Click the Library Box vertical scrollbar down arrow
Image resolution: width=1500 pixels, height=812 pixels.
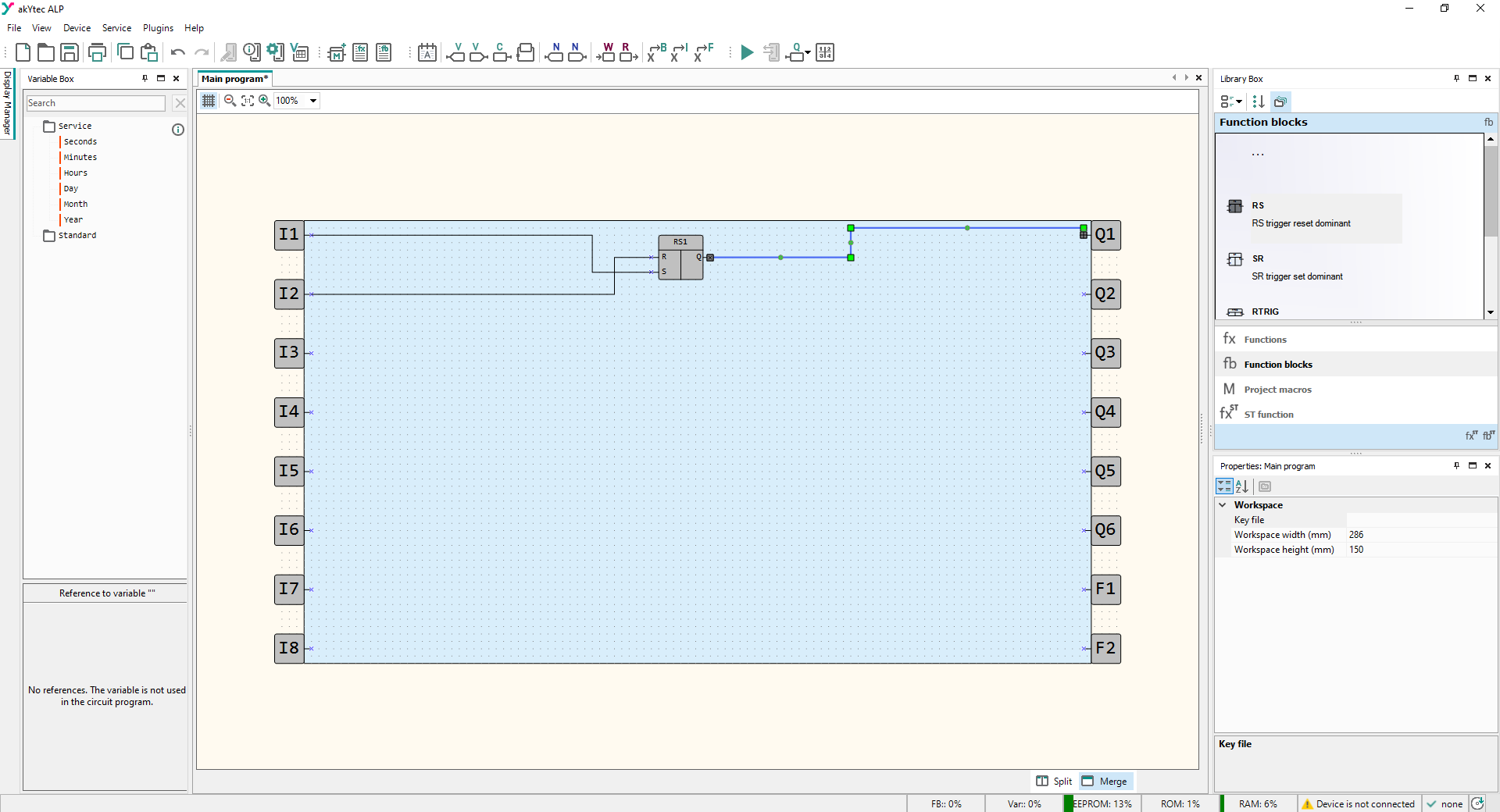tap(1491, 312)
